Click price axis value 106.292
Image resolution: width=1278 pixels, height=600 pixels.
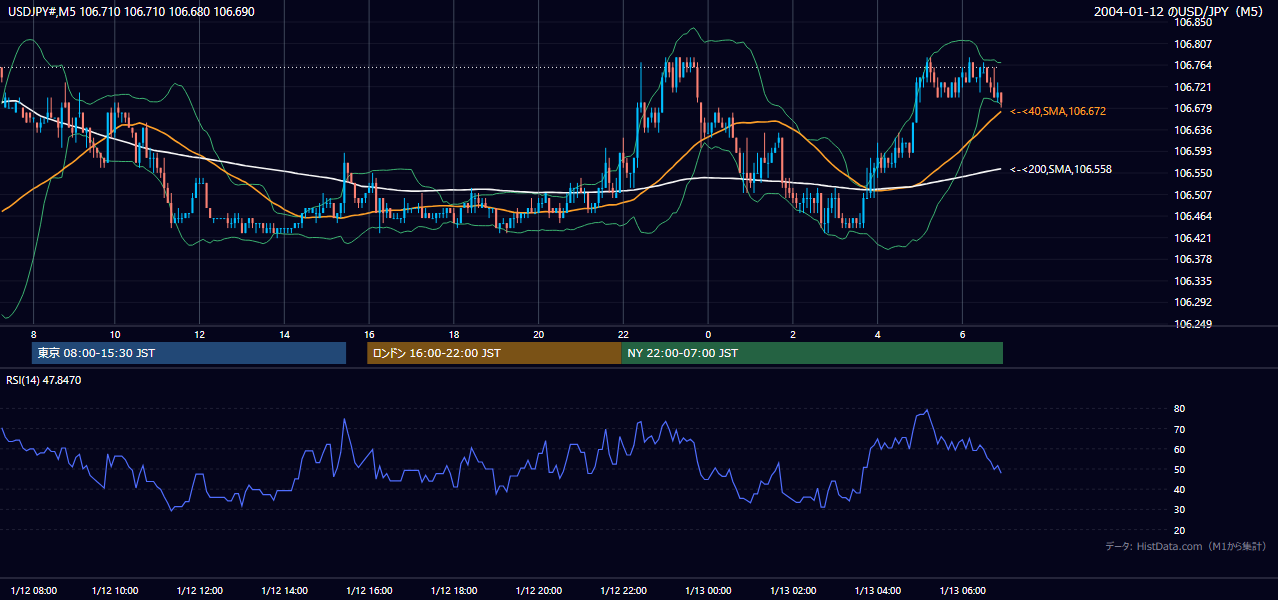pos(1192,302)
